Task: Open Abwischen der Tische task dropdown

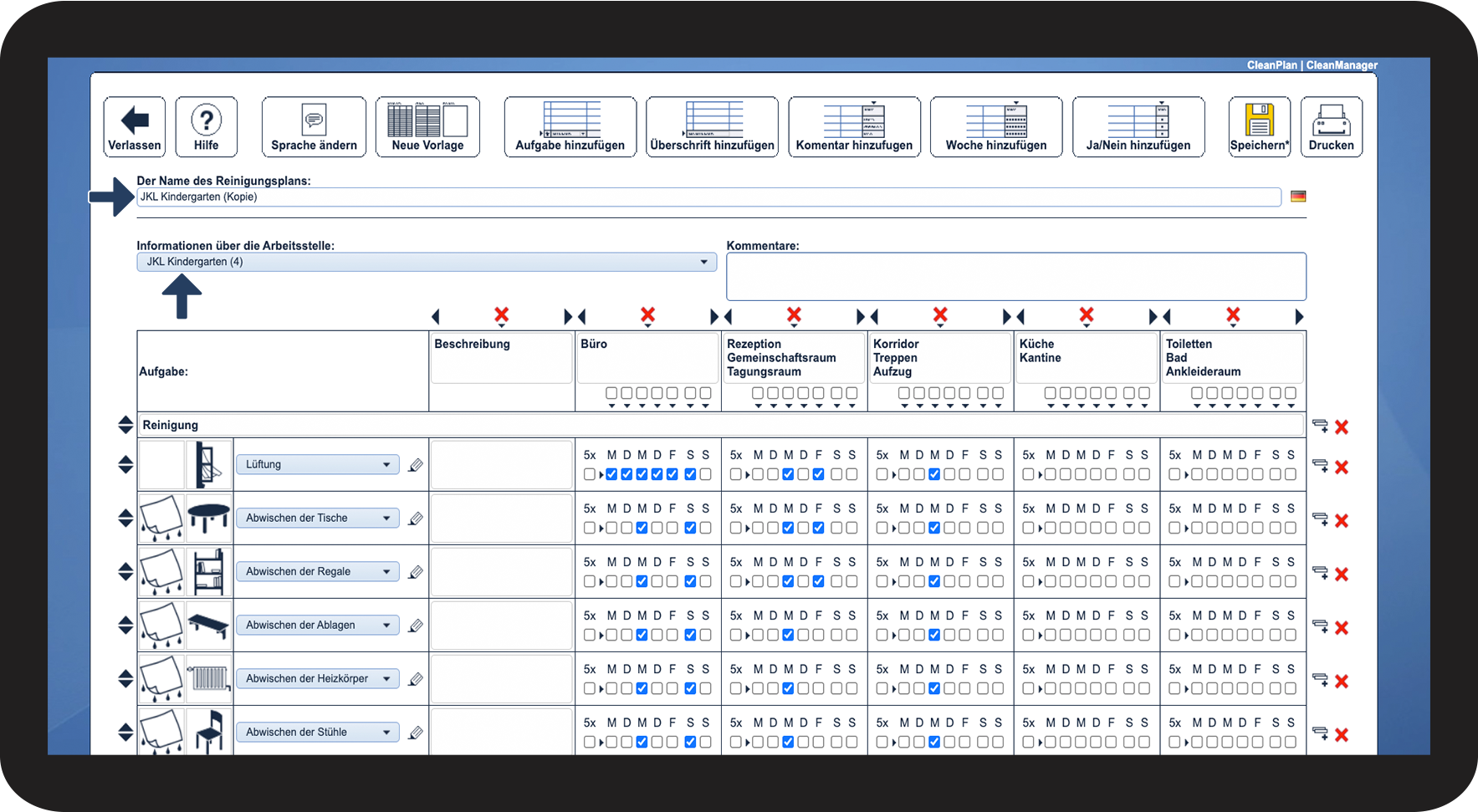Action: click(x=318, y=518)
